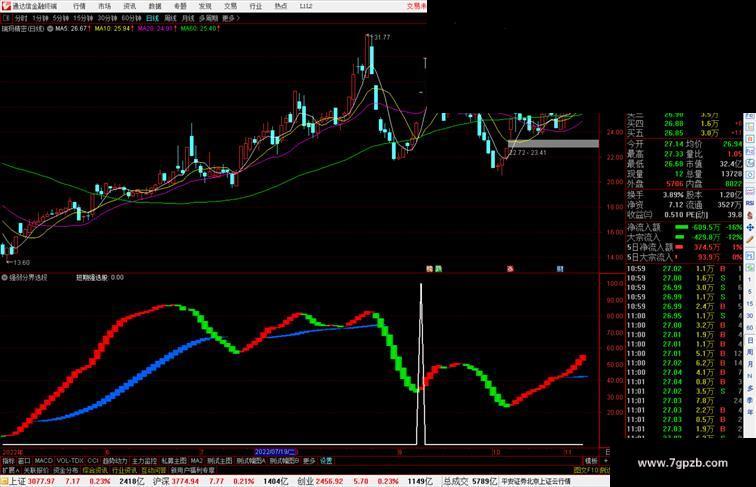Click the 5日净流入额 row
The width and height of the screenshot is (756, 487).
[x=684, y=247]
